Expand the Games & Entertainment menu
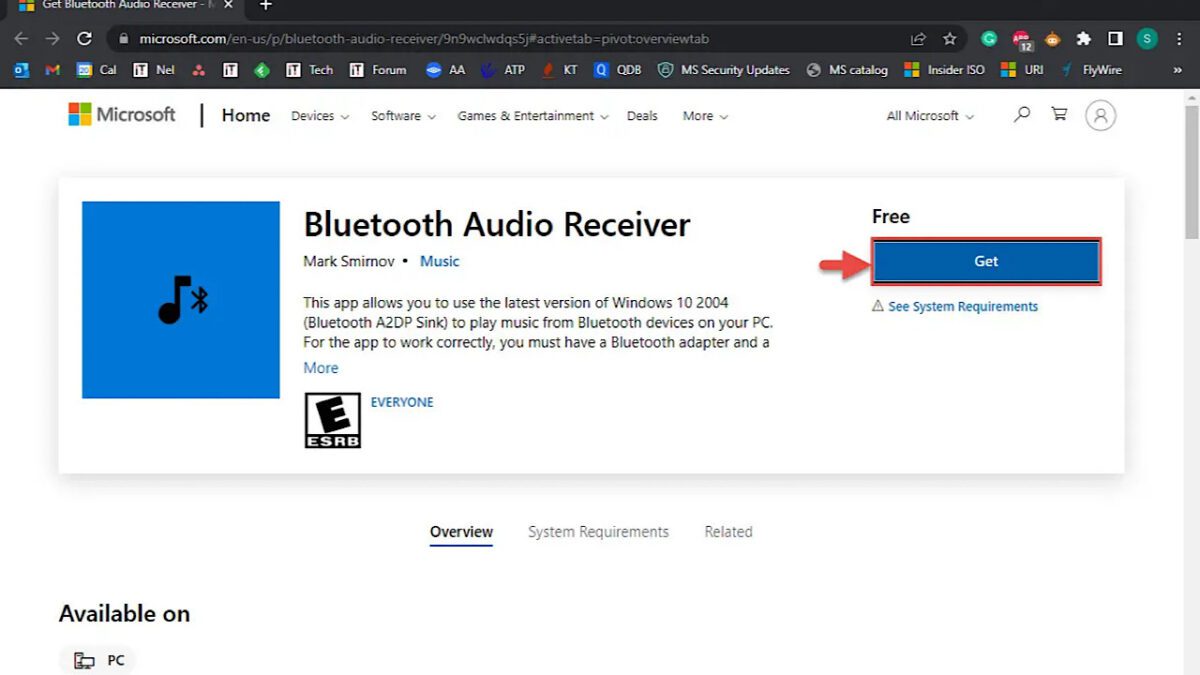The width and height of the screenshot is (1200, 675). pyautogui.click(x=533, y=116)
